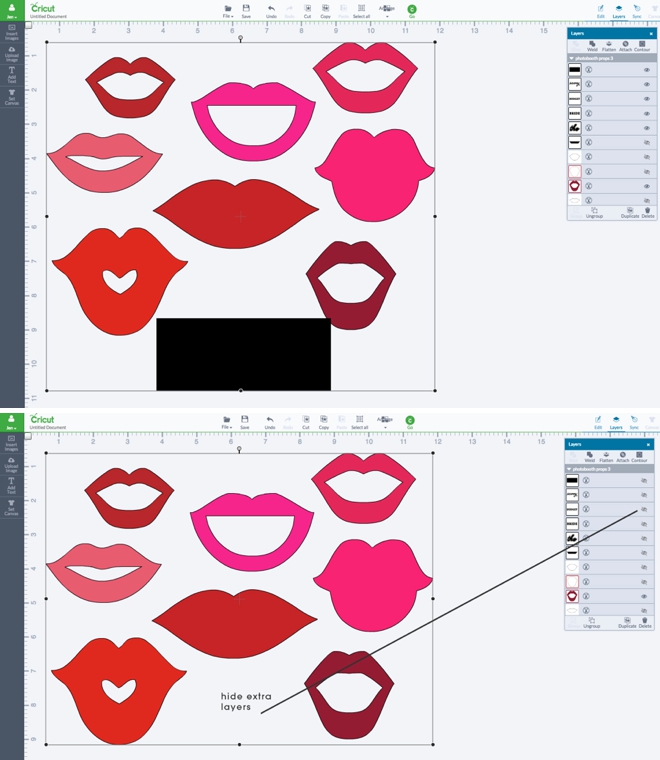
Task: Collapse photobooth props group, upper screenshot
Action: click(572, 58)
